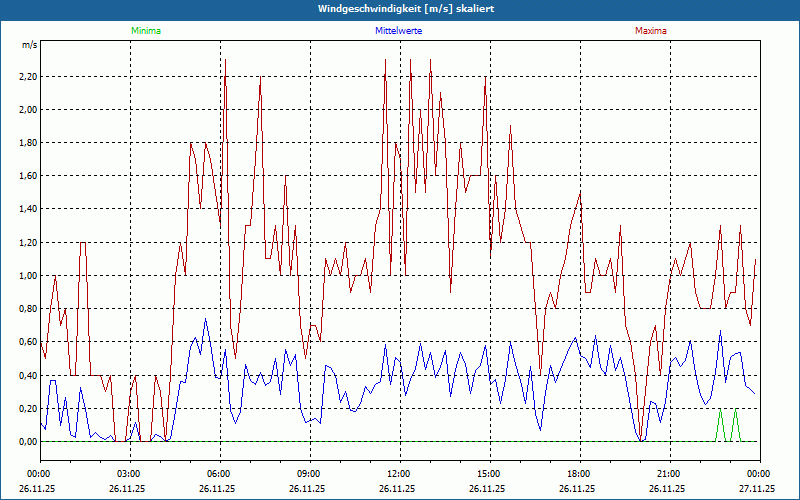Viewport: 800px width, 500px height.
Task: Click the "1,60" y-axis value
Action: [x=29, y=176]
